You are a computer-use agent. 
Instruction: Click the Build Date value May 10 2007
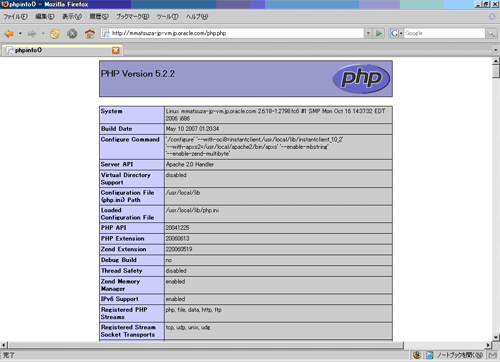click(x=192, y=129)
